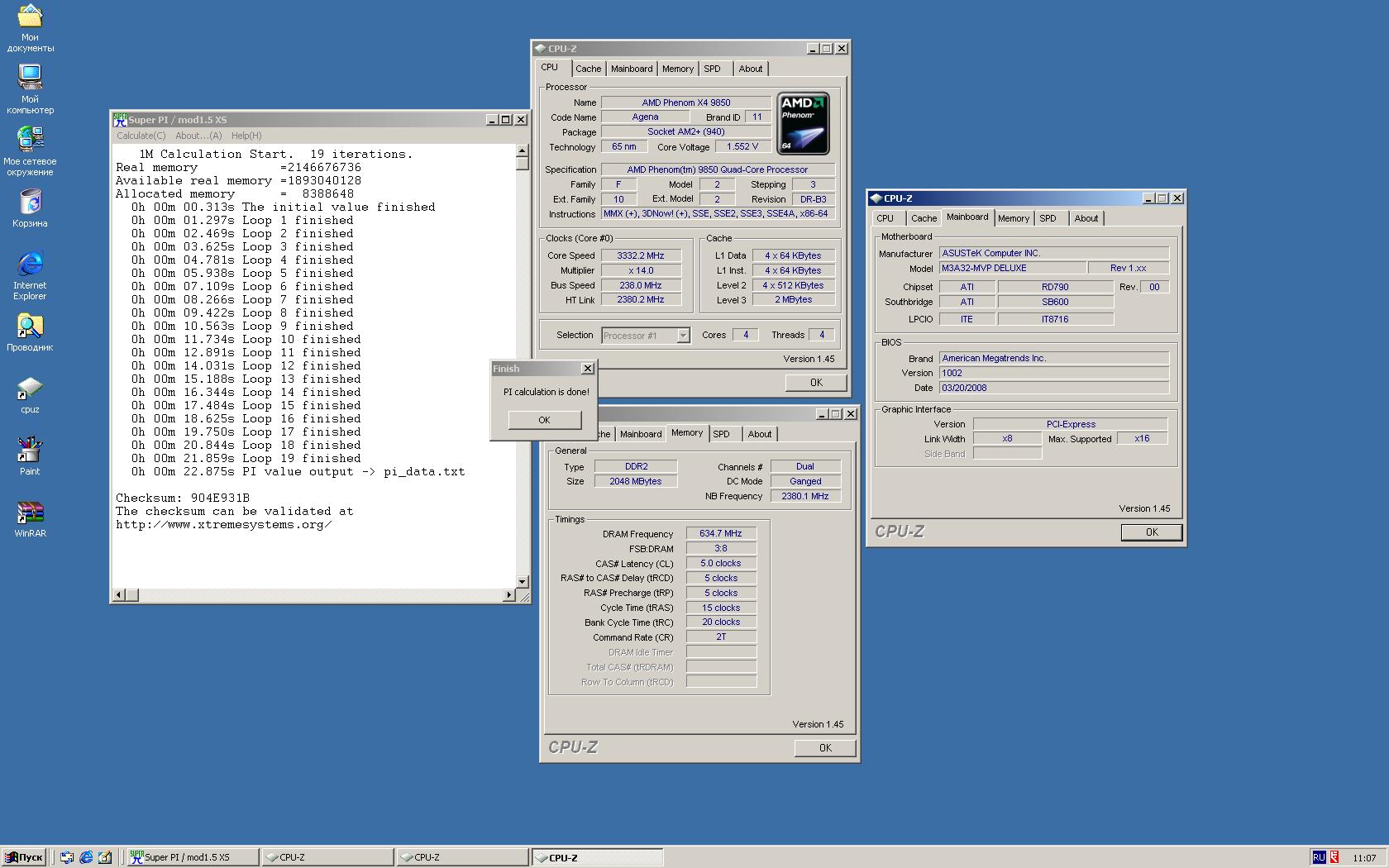Activate the second CPU-Z taskbar button
This screenshot has width=1389, height=868.
pos(462,857)
